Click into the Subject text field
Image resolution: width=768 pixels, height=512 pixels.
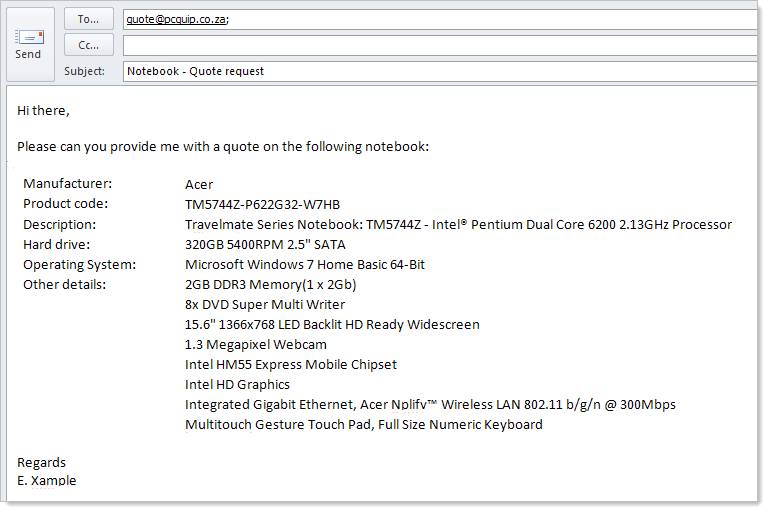(440, 71)
